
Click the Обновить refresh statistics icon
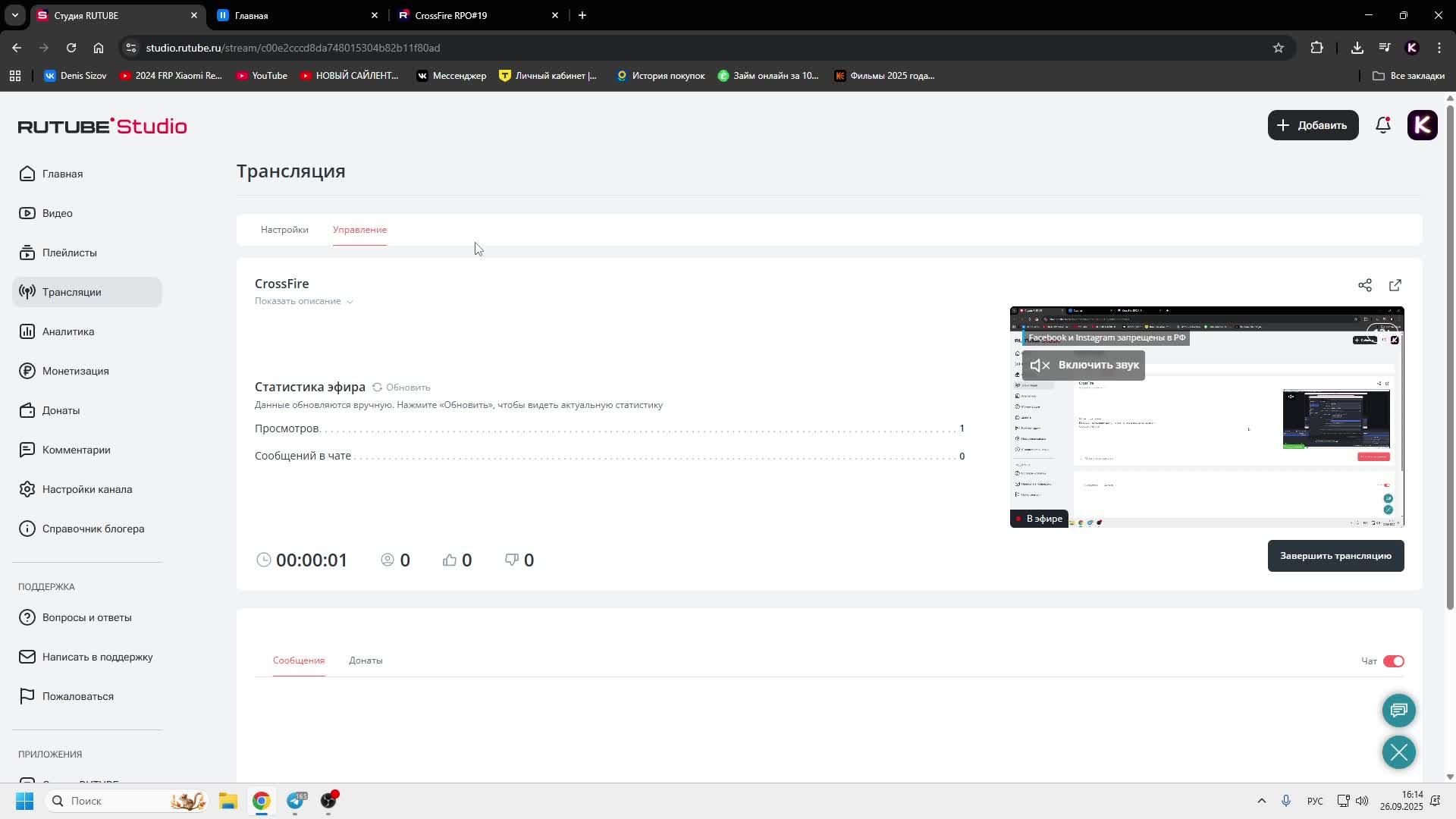[x=377, y=388]
